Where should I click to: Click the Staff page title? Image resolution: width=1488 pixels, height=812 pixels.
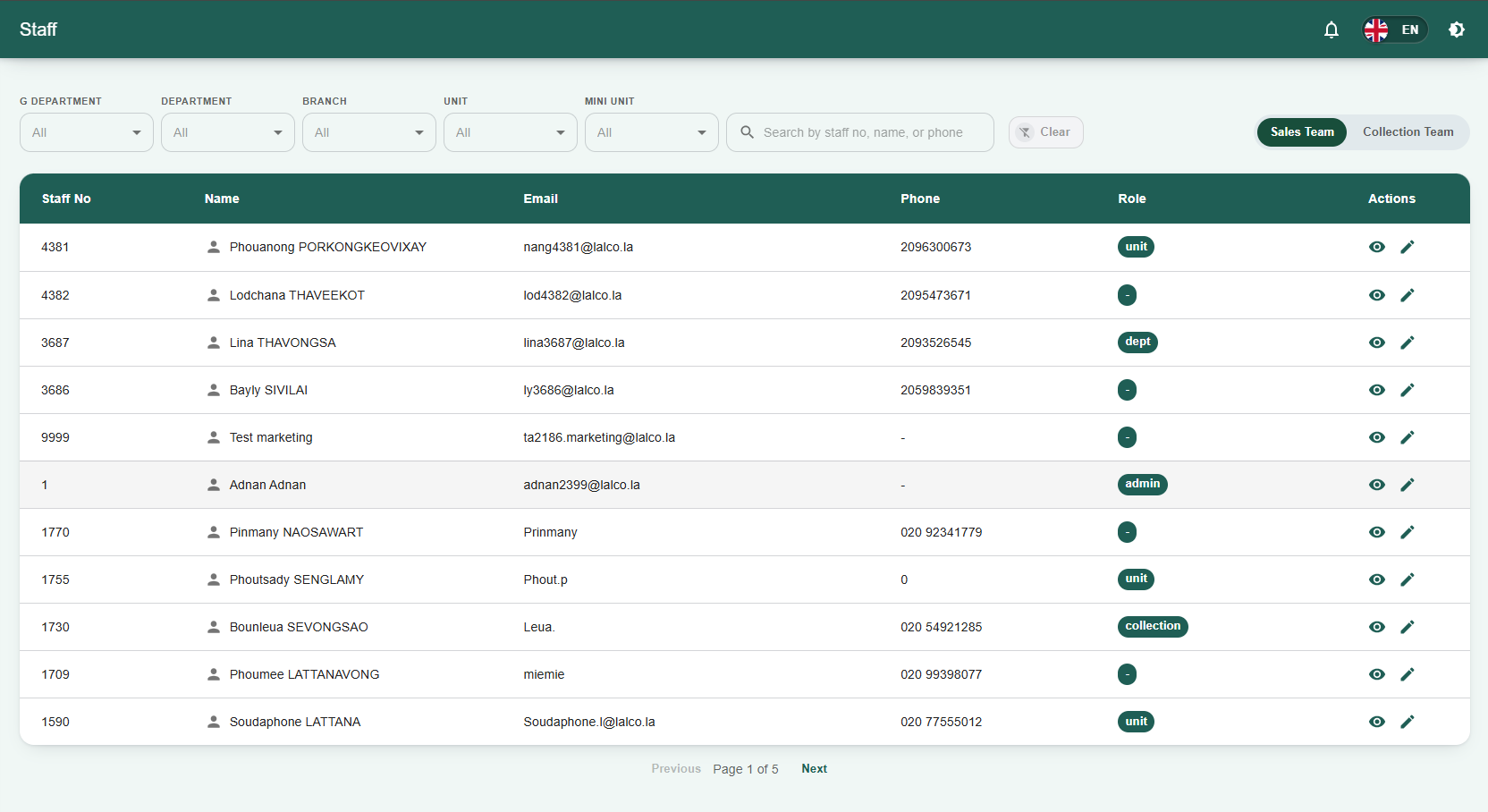38,30
